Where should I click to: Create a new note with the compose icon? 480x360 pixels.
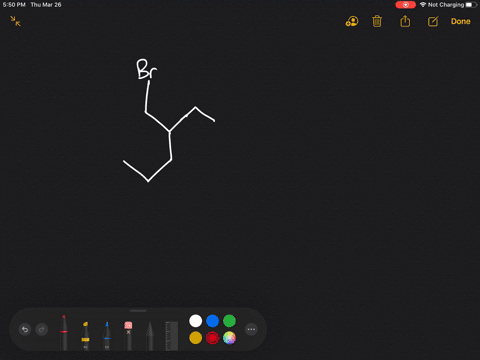[x=433, y=22]
